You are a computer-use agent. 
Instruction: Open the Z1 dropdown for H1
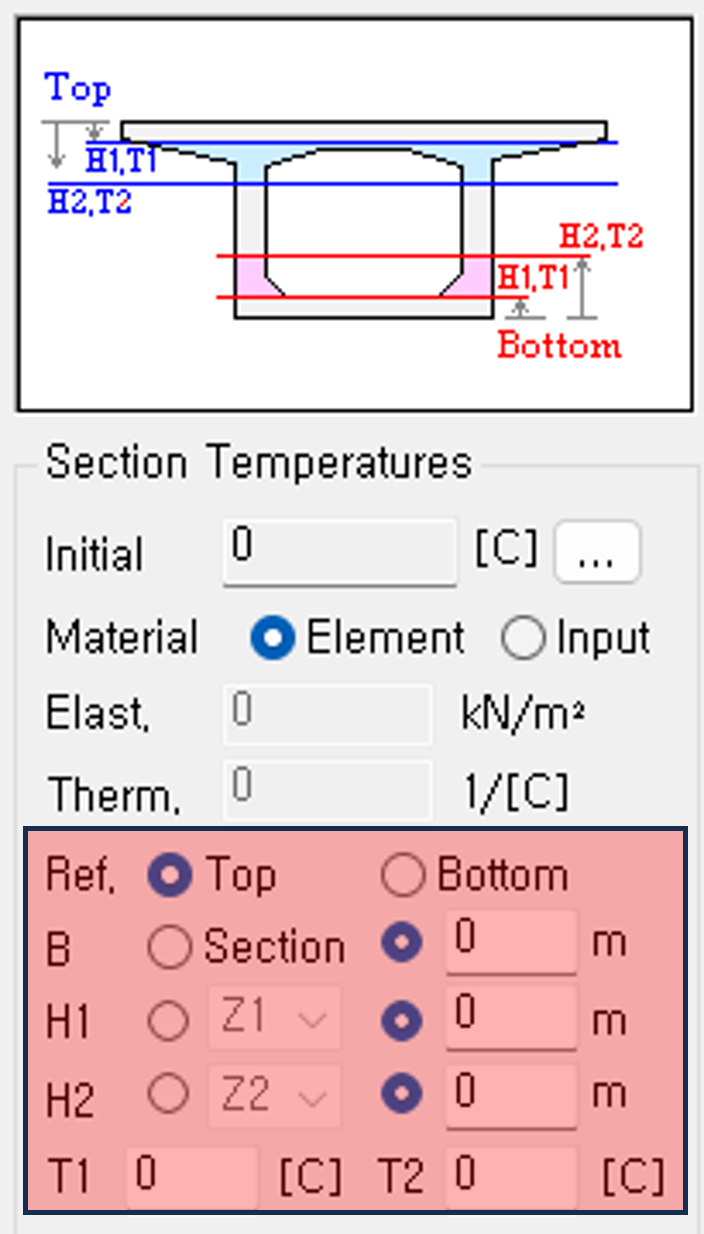point(274,1019)
